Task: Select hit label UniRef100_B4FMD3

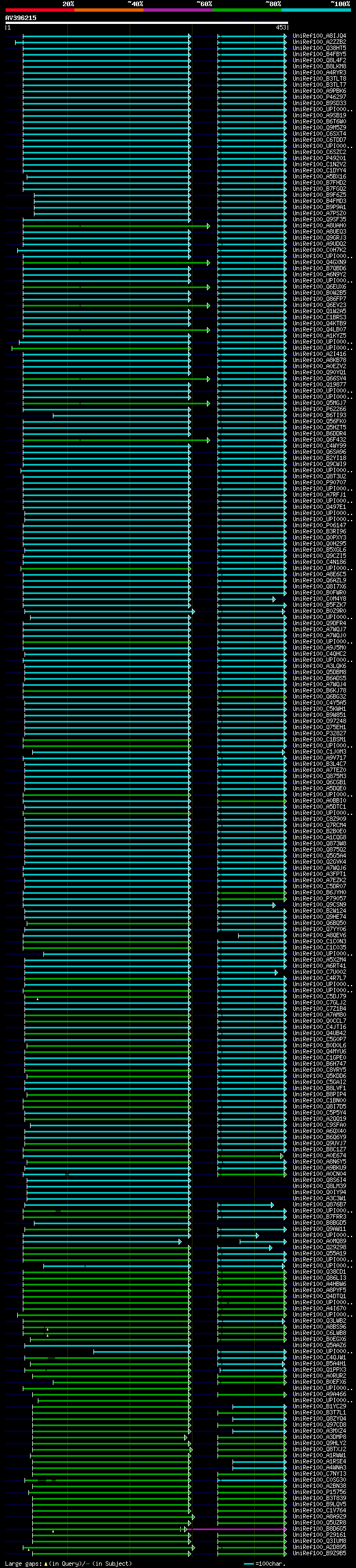Action: [x=319, y=201]
